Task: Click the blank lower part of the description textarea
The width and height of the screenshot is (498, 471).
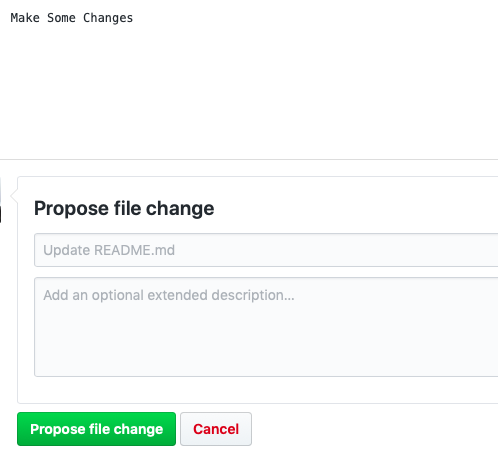Action: click(x=266, y=347)
